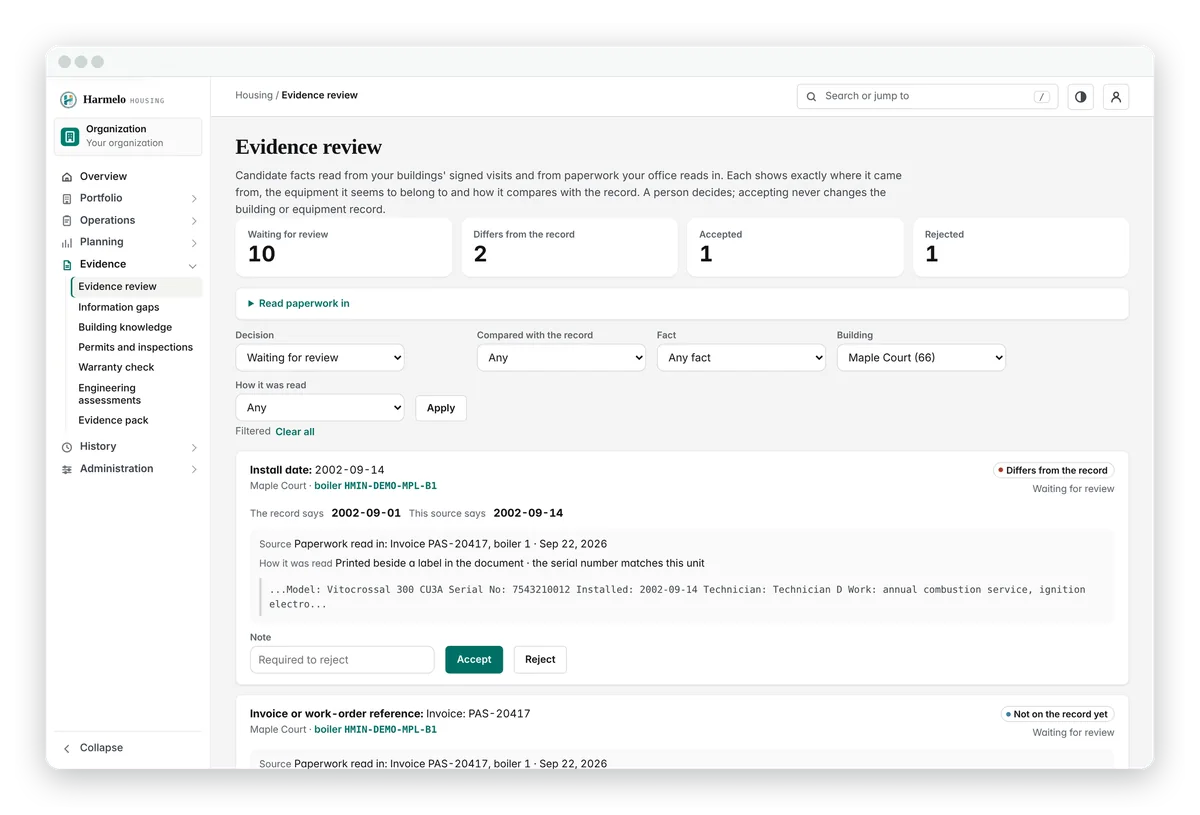Open the Fact filter dropdown
The image size is (1200, 815).
pyautogui.click(x=741, y=357)
